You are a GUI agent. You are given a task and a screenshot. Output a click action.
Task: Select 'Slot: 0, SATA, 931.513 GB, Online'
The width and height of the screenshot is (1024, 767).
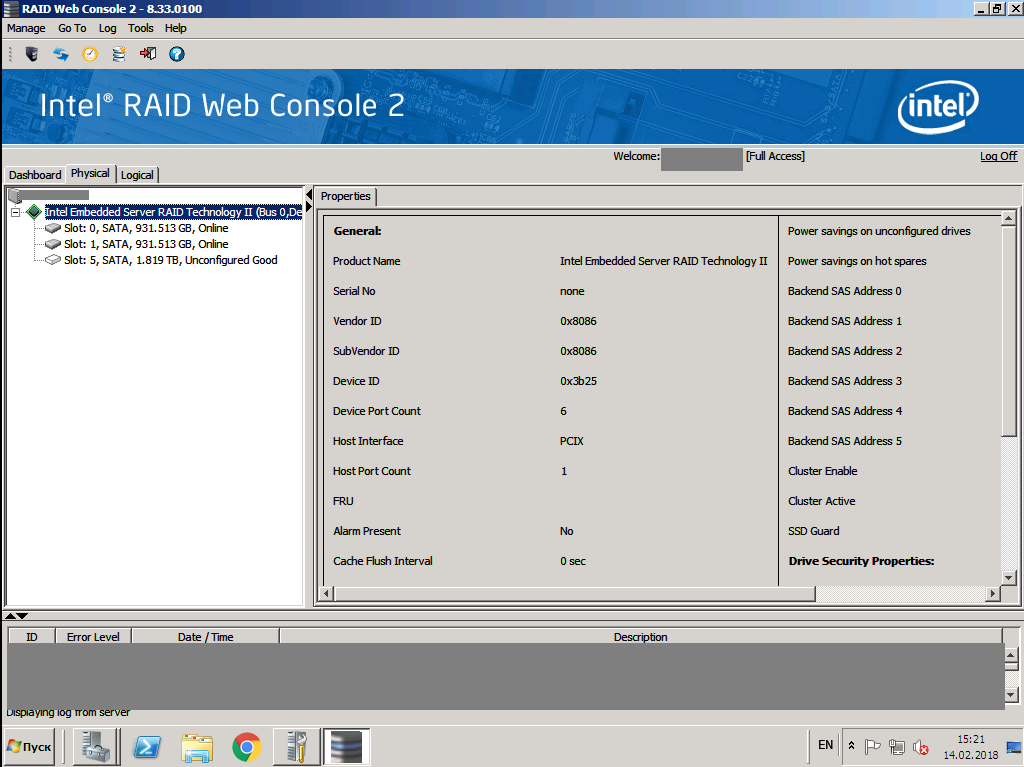point(146,228)
